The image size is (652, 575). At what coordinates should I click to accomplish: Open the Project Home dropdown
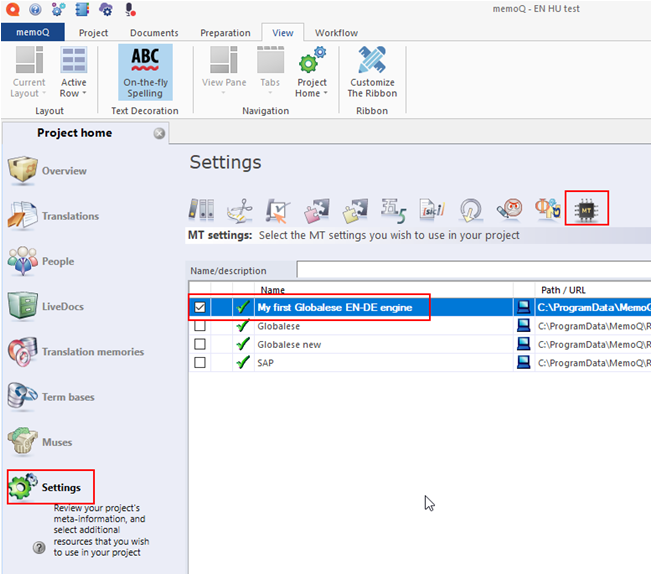(x=312, y=72)
